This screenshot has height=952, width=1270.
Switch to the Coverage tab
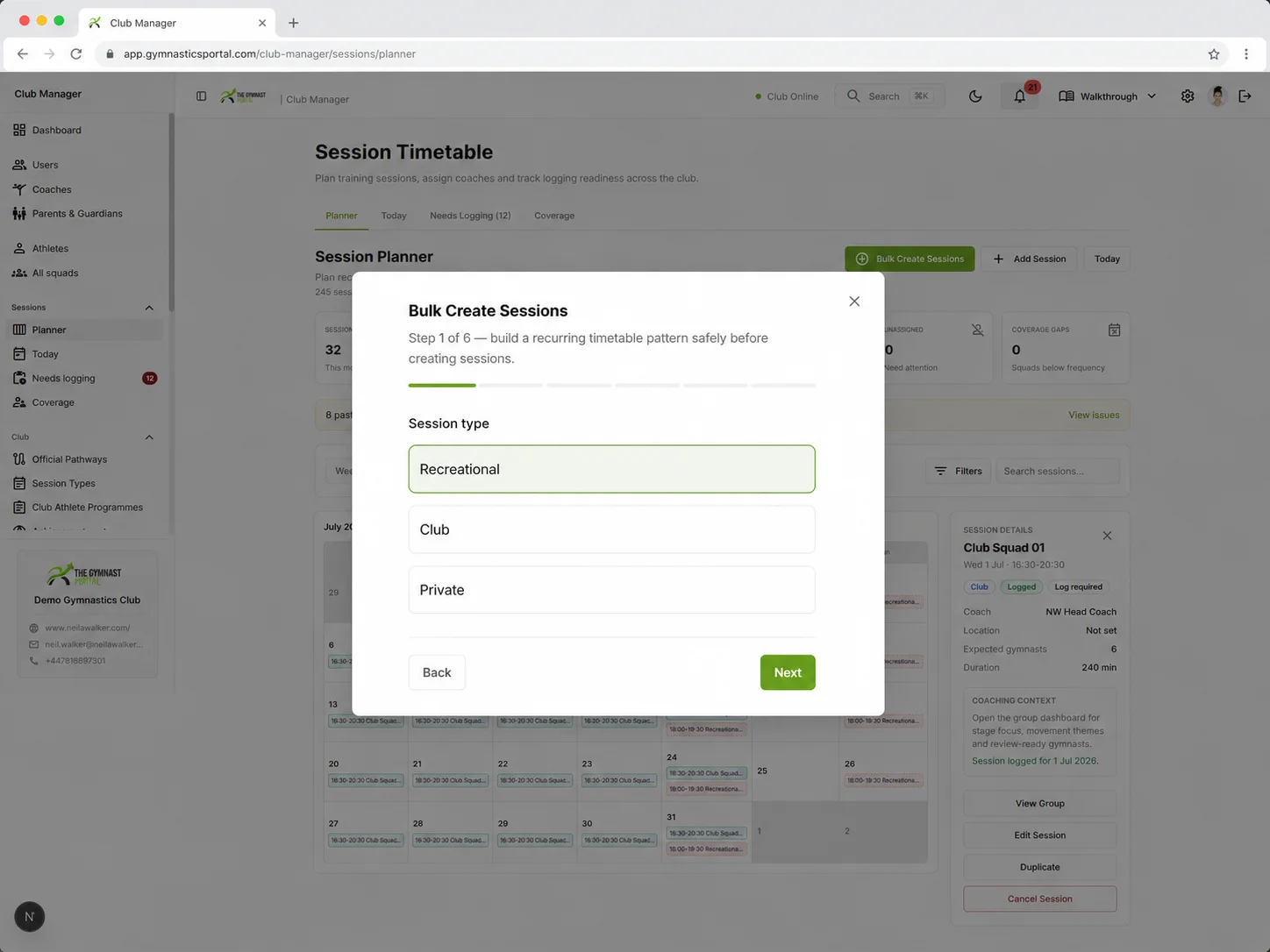click(554, 216)
